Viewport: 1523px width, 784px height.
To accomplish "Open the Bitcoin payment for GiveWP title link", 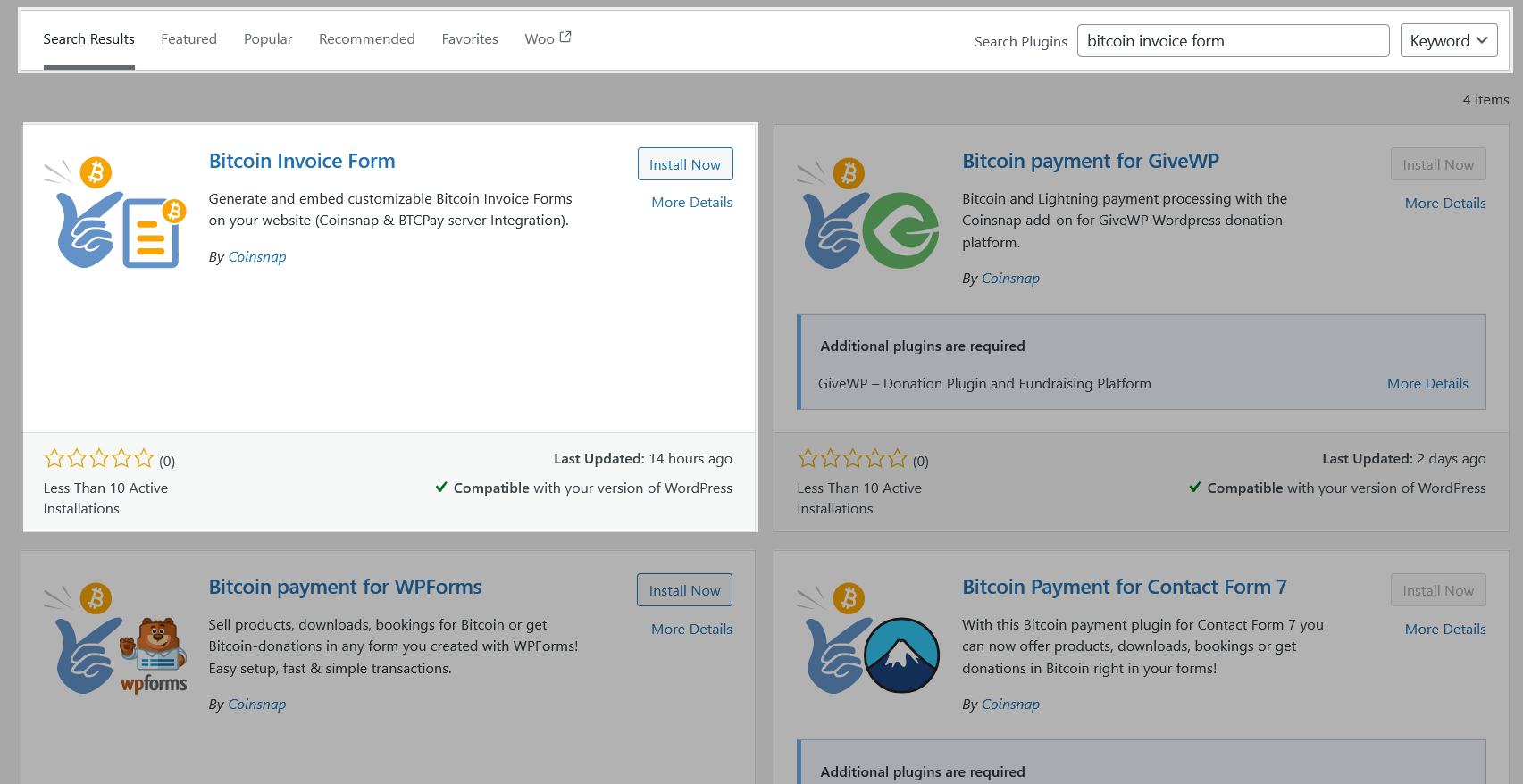I will point(1091,161).
